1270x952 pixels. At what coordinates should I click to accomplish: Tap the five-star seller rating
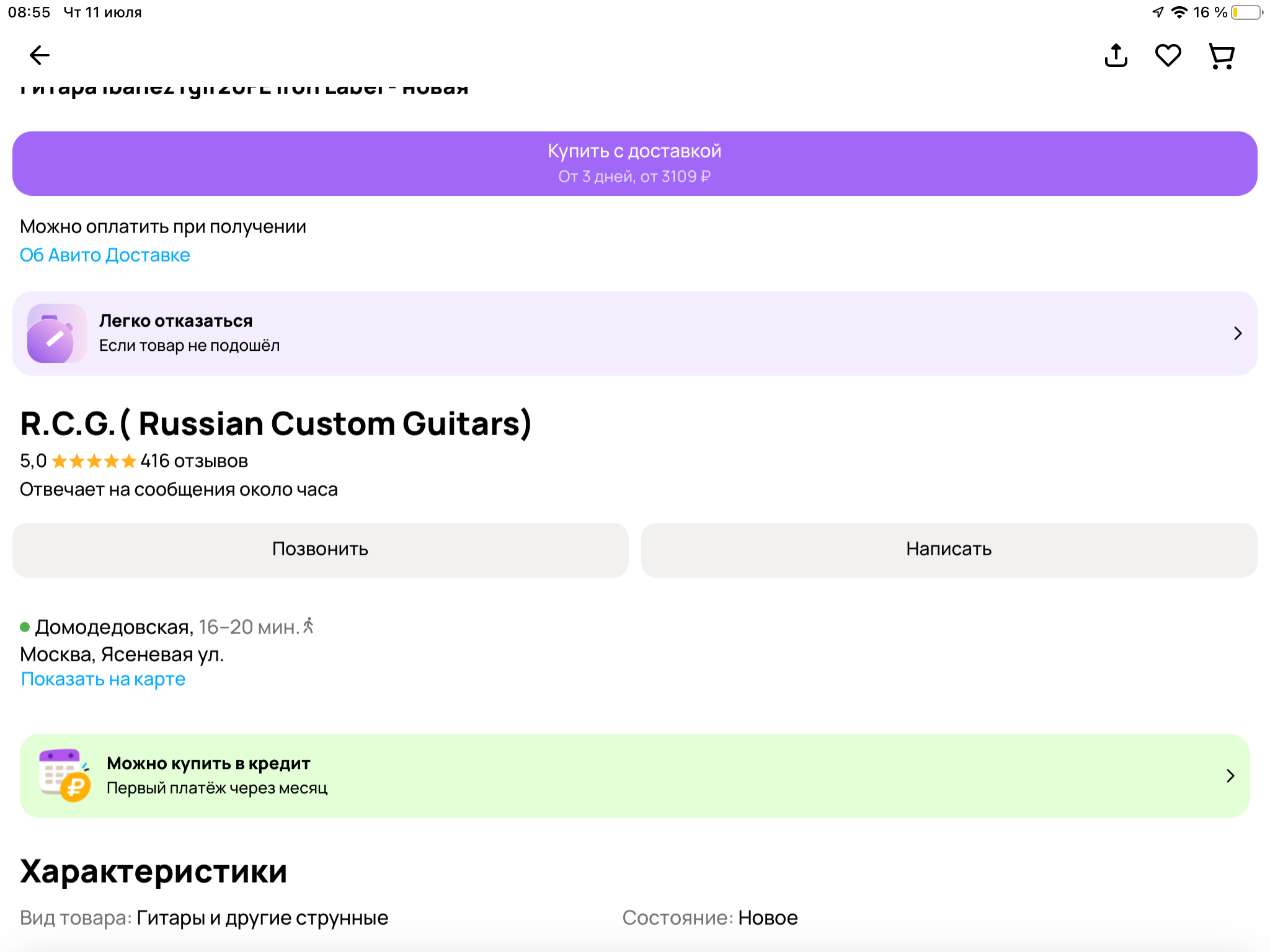tap(94, 461)
